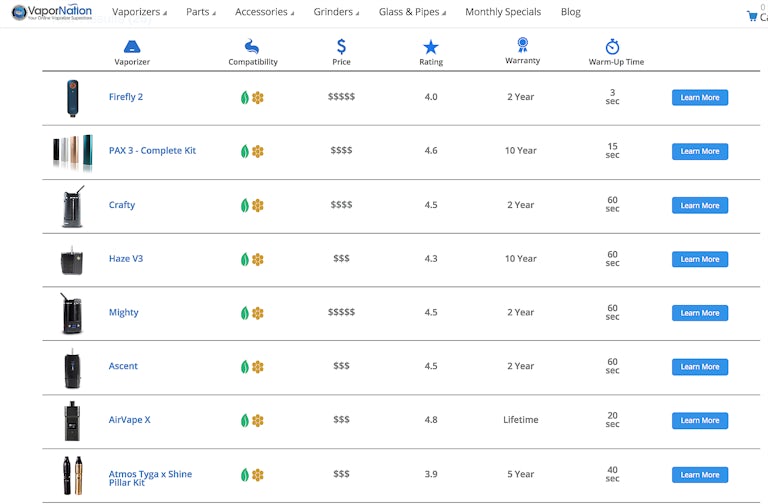This screenshot has width=768, height=504.
Task: Click the VaporNation logo
Action: [x=52, y=12]
